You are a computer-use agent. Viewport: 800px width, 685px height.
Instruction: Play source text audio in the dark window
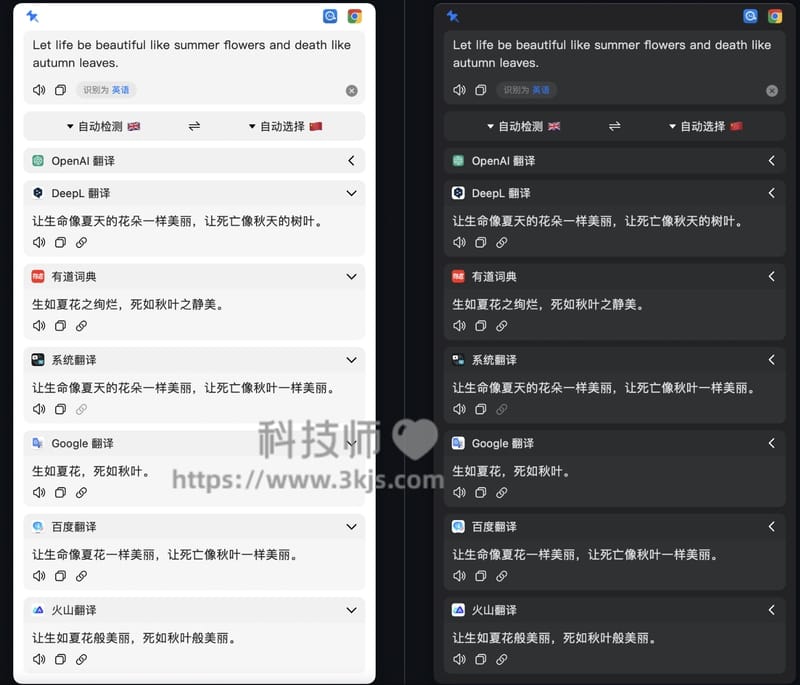coord(459,90)
